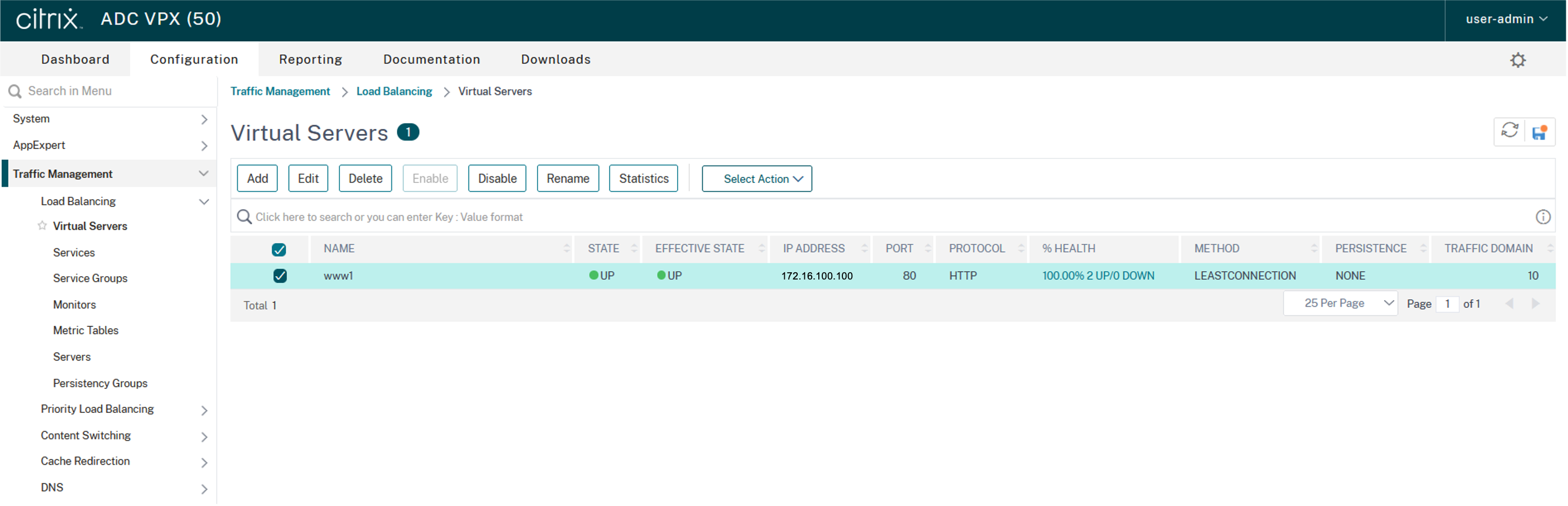Click the star icon next to Virtual Servers
The height and width of the screenshot is (506, 1568).
click(42, 225)
